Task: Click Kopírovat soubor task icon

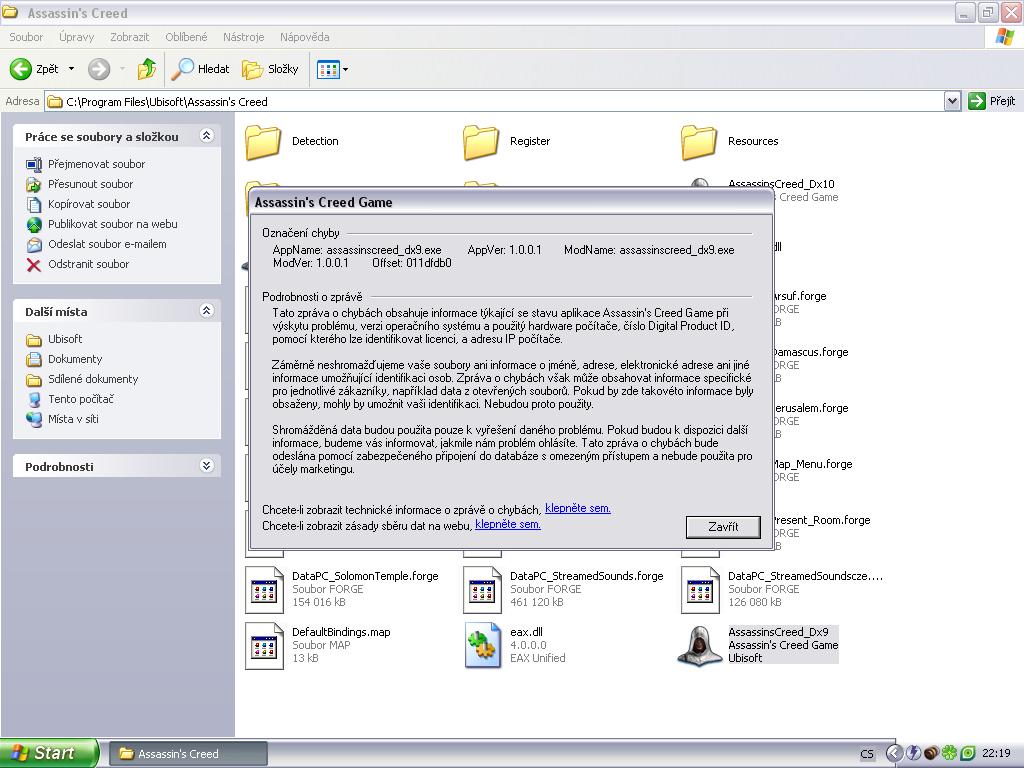Action: tap(34, 204)
